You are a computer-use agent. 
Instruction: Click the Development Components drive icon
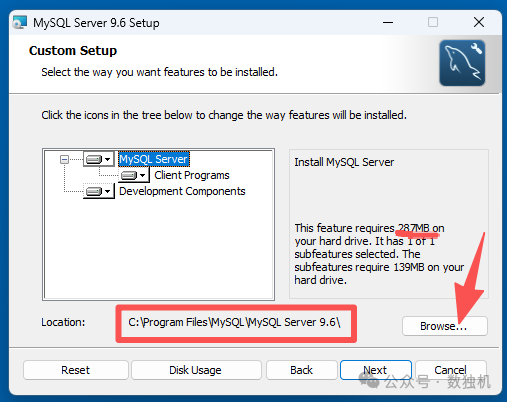[x=94, y=191]
